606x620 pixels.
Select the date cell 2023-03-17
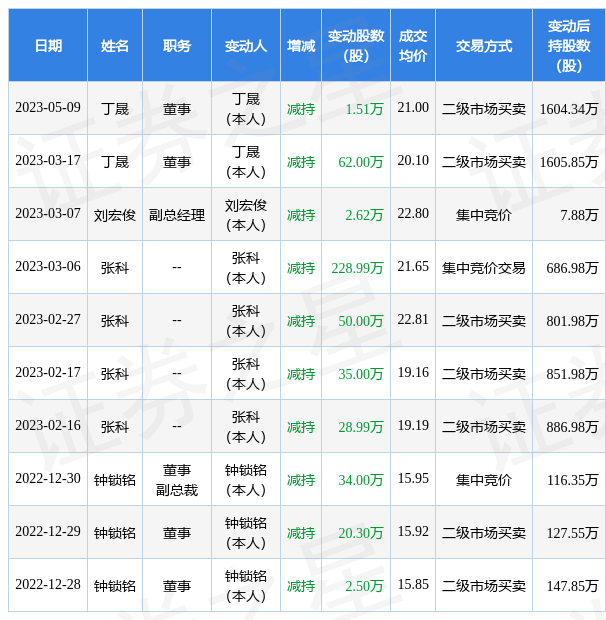[48, 161]
